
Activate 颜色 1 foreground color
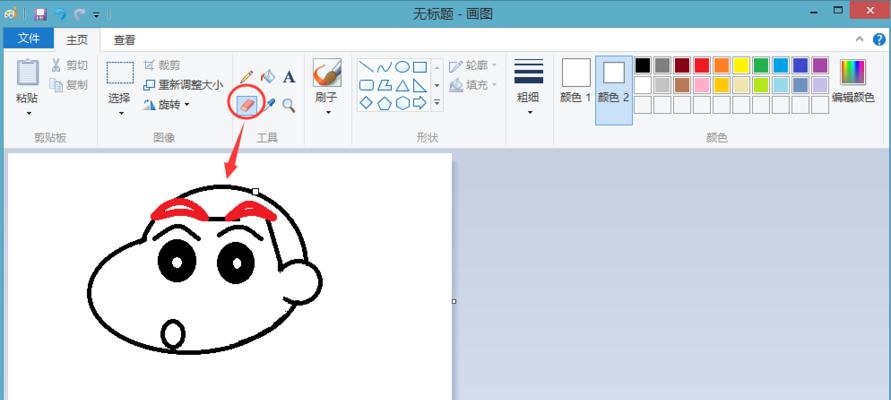[x=576, y=81]
